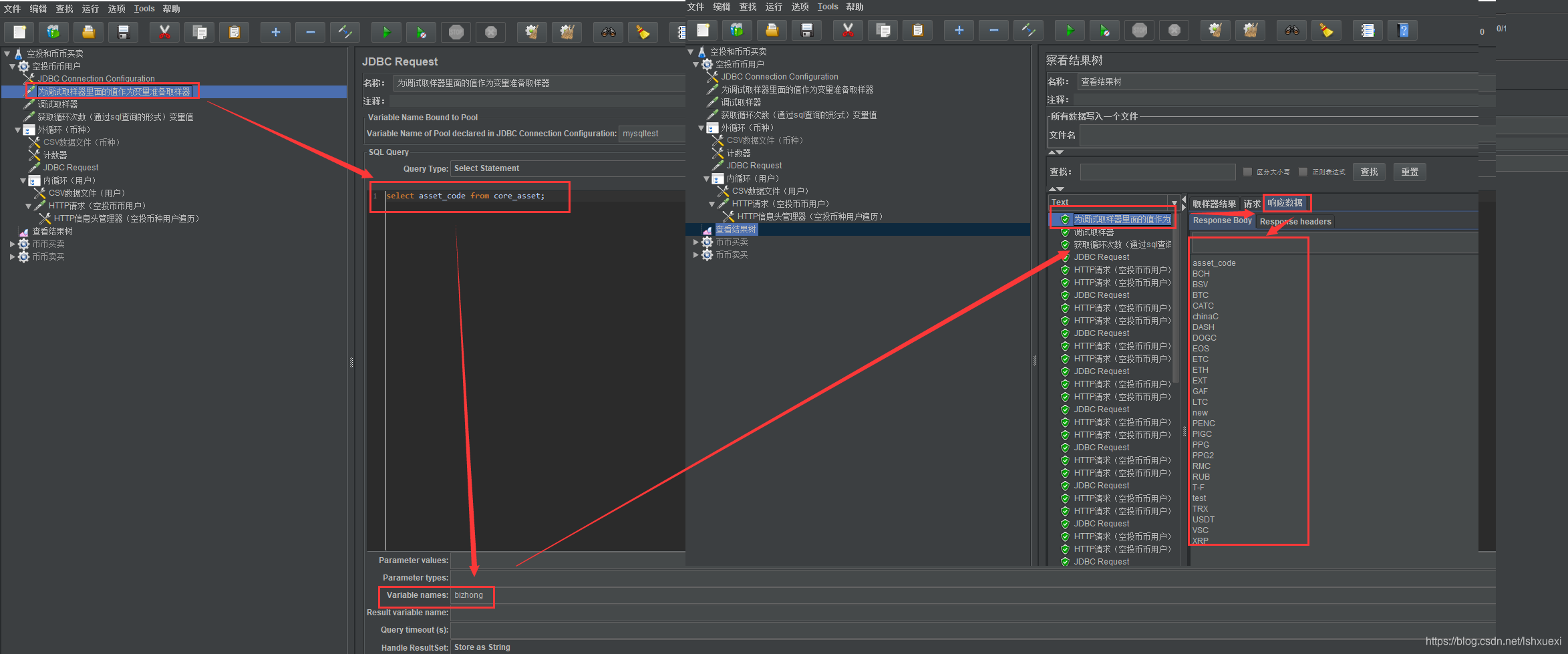Switch to 请求 tab
Screen dimensions: 1568x654
point(1251,204)
